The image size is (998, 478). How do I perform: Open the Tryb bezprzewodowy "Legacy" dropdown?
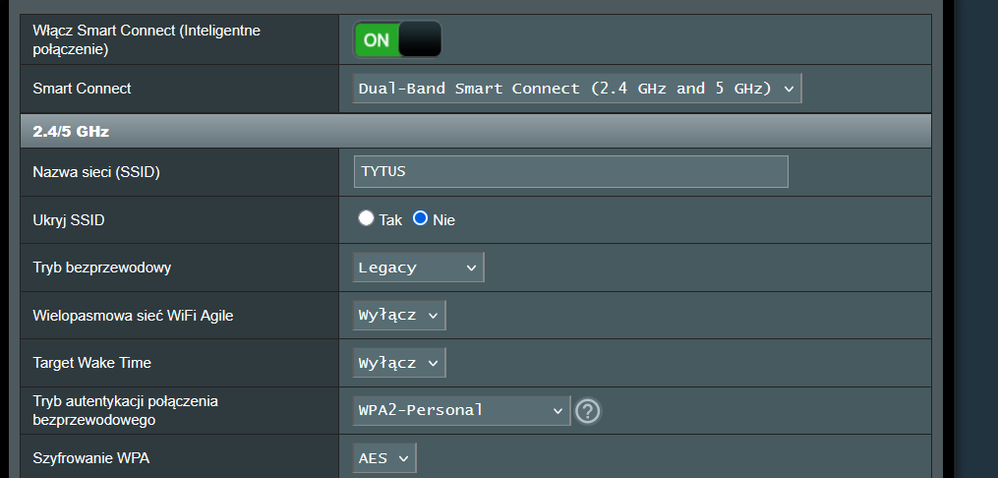coord(418,267)
